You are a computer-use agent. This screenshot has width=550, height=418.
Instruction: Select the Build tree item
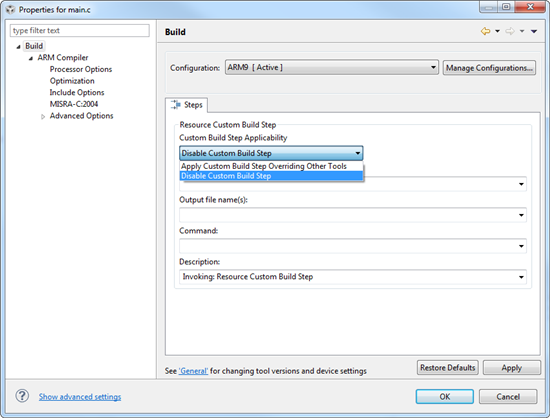[34, 46]
